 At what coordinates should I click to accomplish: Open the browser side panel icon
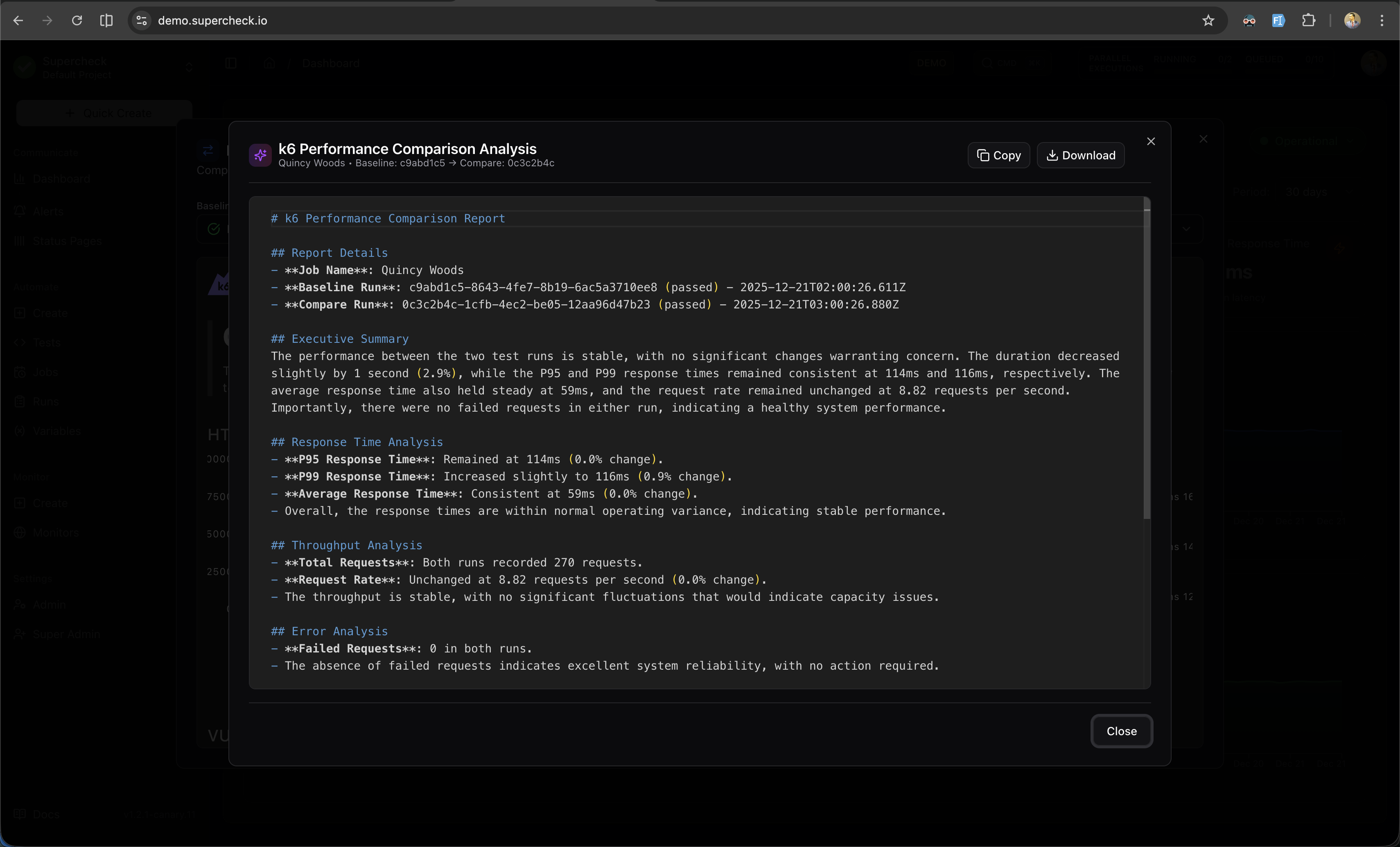tap(106, 20)
